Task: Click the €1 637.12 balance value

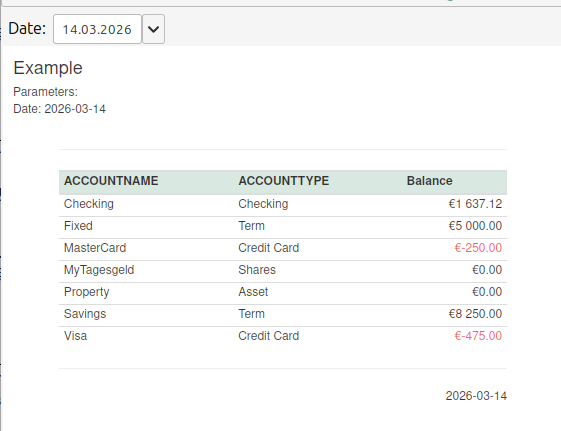Action: click(475, 204)
